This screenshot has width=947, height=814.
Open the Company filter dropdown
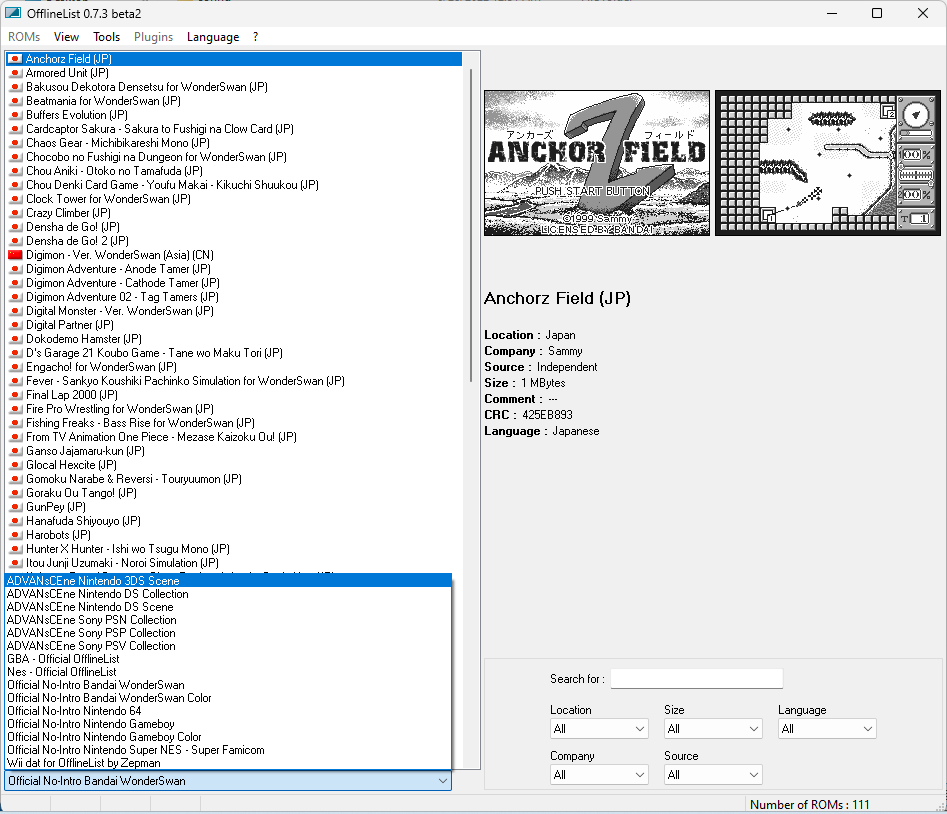pyautogui.click(x=599, y=775)
